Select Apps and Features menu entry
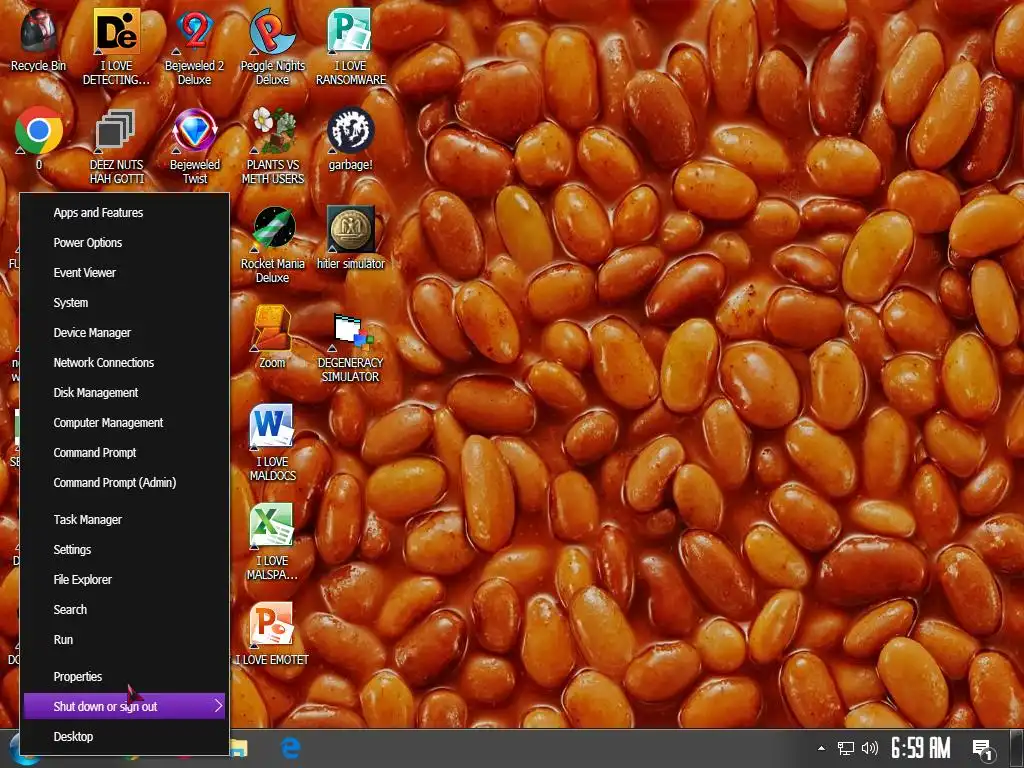The width and height of the screenshot is (1024, 768). pyautogui.click(x=125, y=212)
